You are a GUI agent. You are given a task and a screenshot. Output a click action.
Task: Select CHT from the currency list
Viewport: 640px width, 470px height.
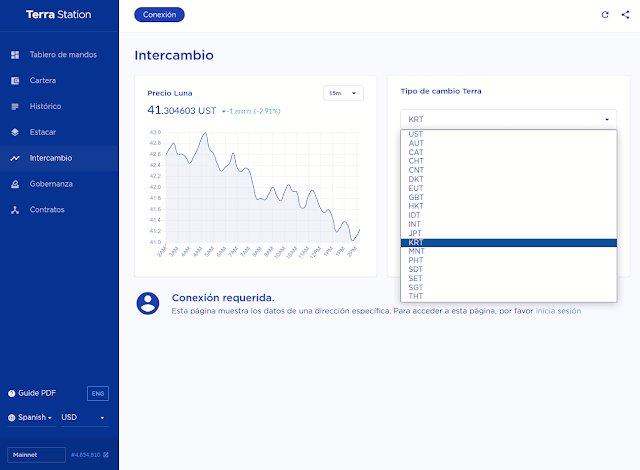click(x=509, y=161)
